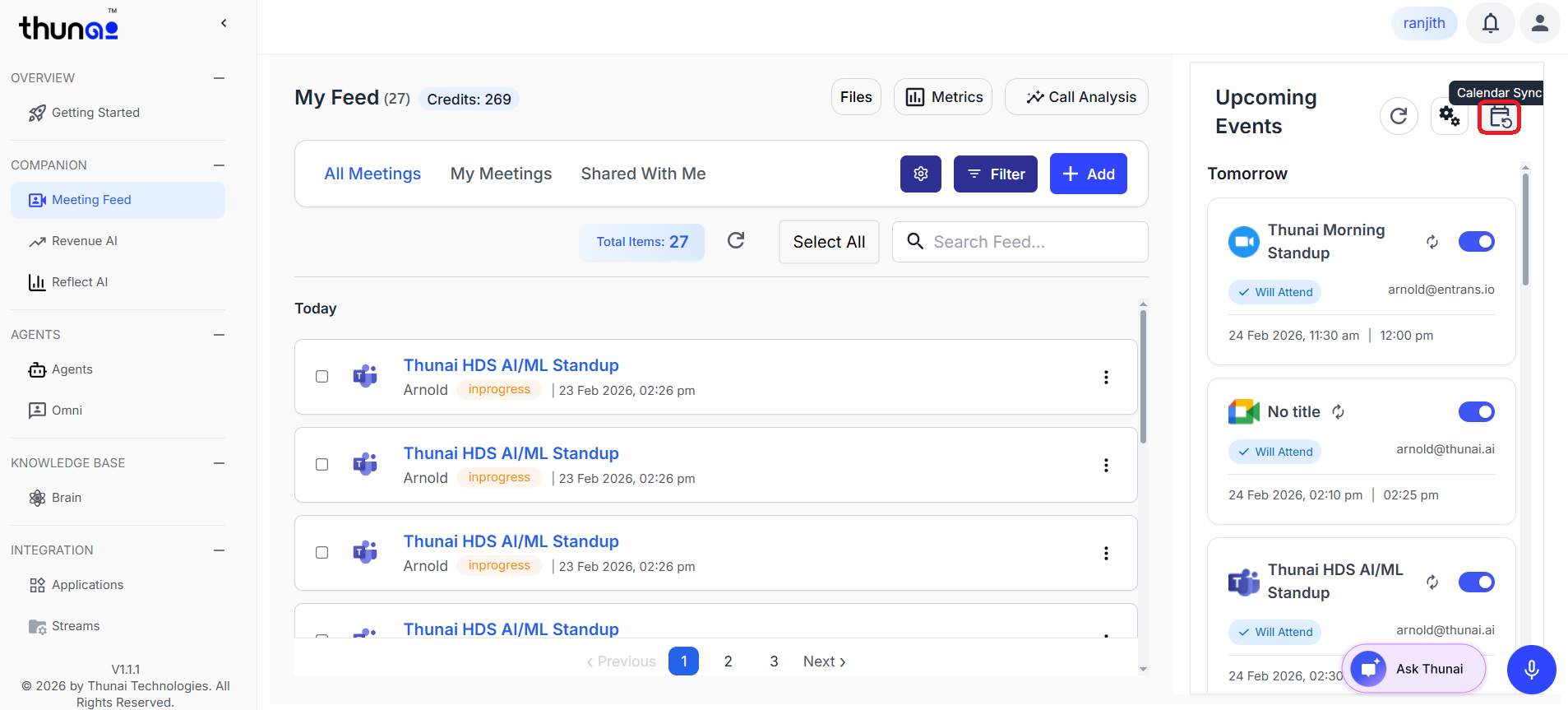This screenshot has width=1568, height=710.
Task: Click Select All
Action: pyautogui.click(x=829, y=242)
